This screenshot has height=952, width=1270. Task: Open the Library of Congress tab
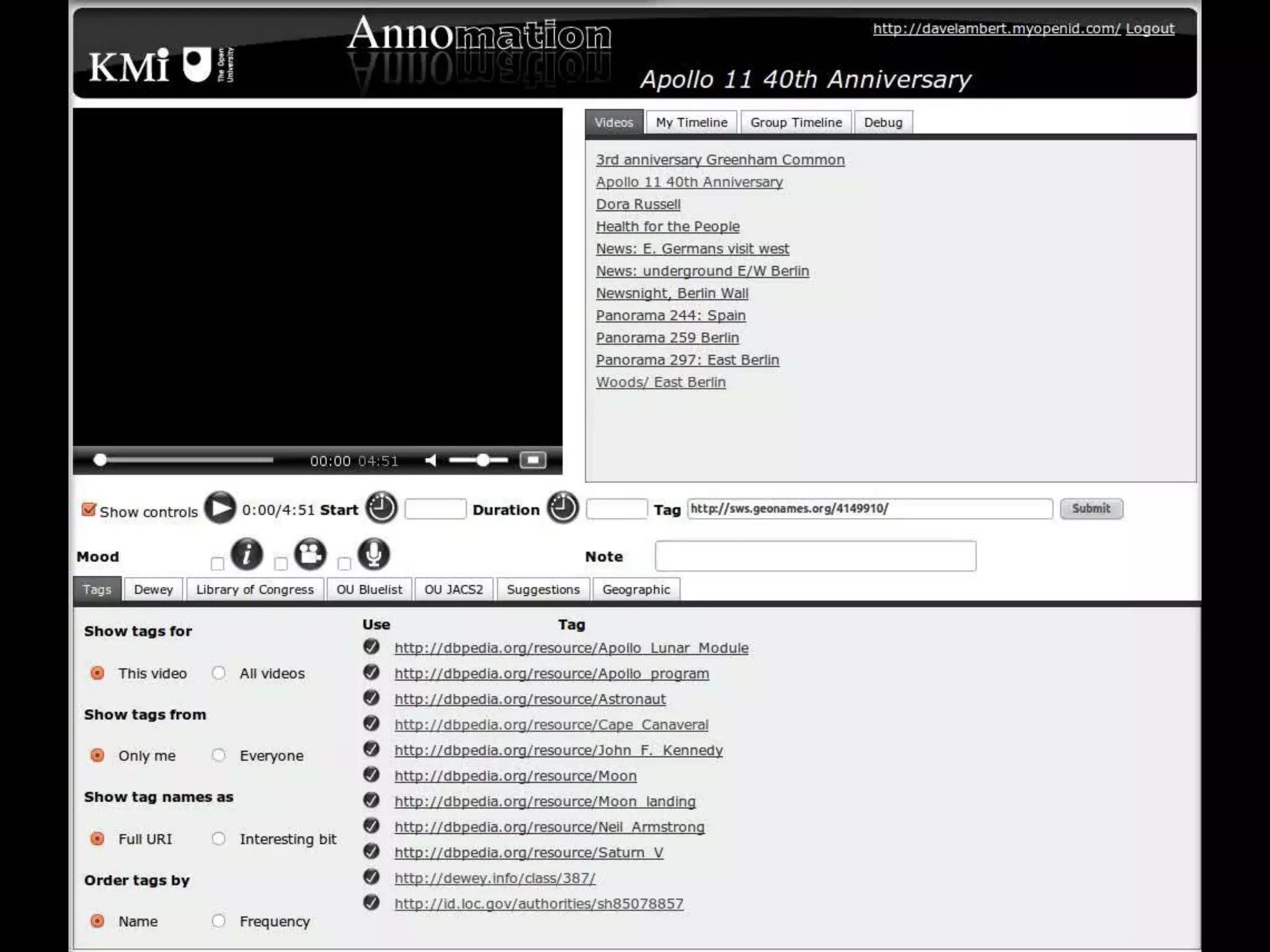tap(255, 589)
